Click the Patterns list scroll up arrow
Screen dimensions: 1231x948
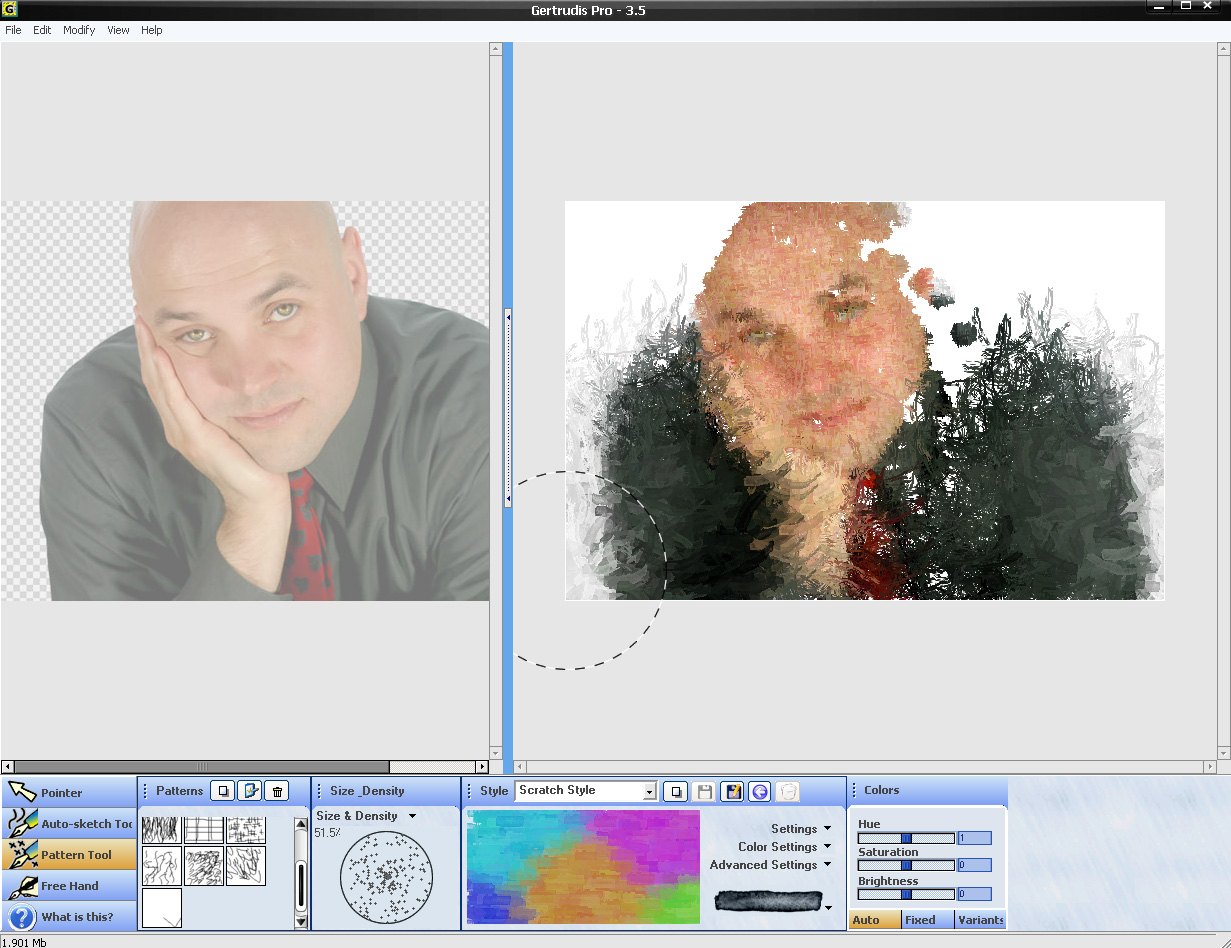coord(301,824)
